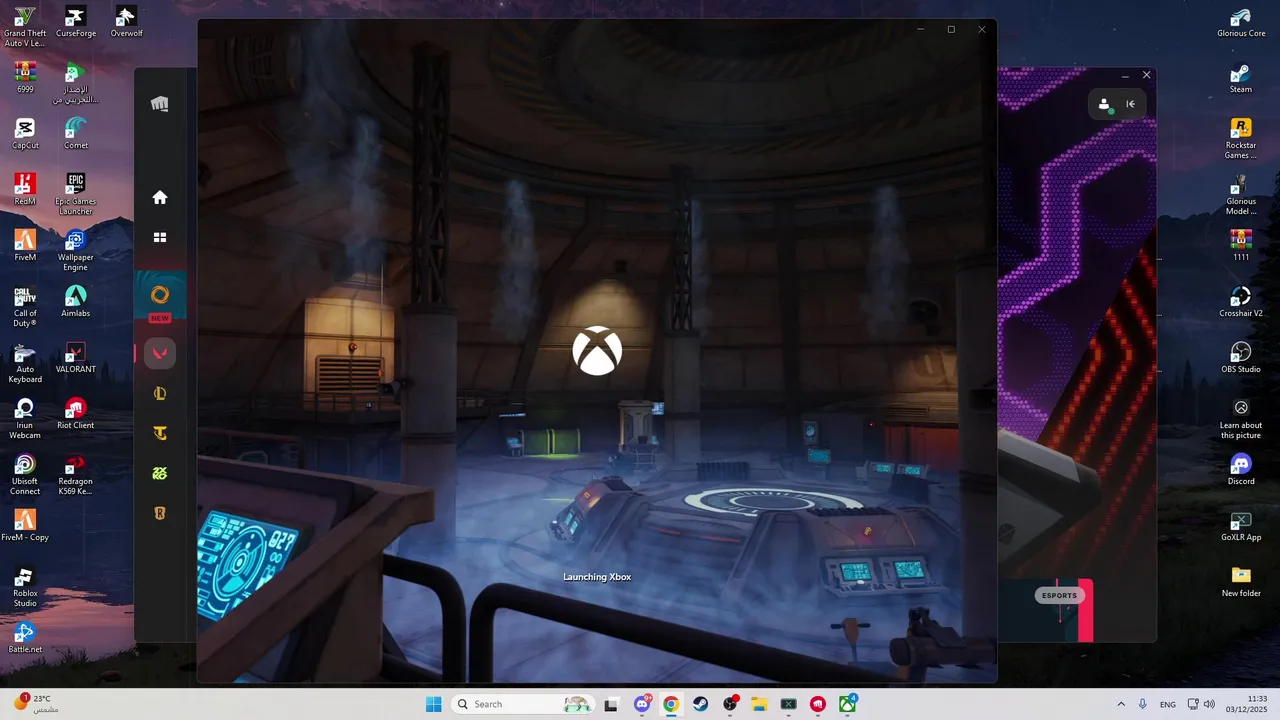Screen dimensions: 1280x720
Task: Show hidden system tray icons
Action: (1121, 704)
